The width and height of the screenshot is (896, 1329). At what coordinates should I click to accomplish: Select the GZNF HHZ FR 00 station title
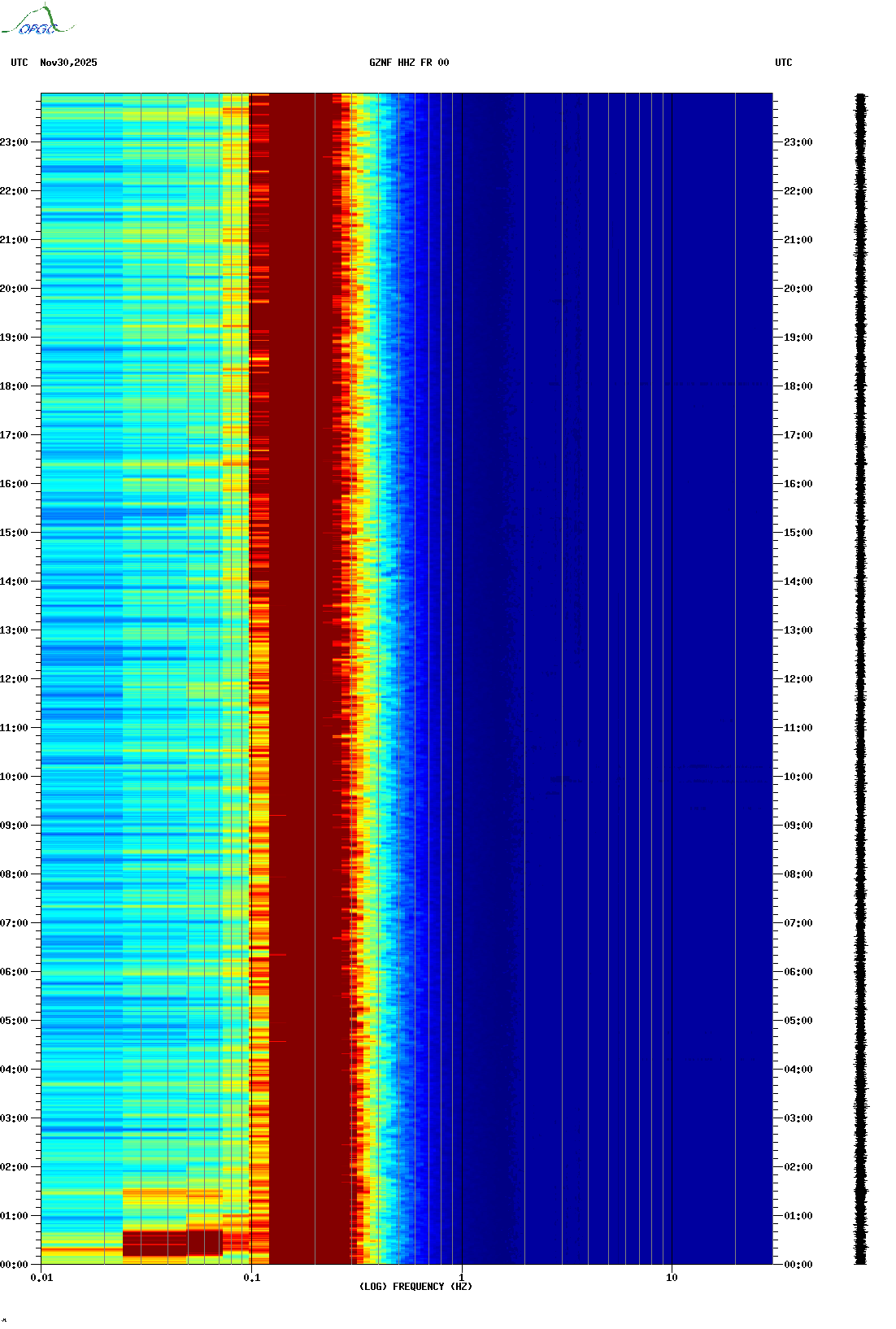[409, 63]
